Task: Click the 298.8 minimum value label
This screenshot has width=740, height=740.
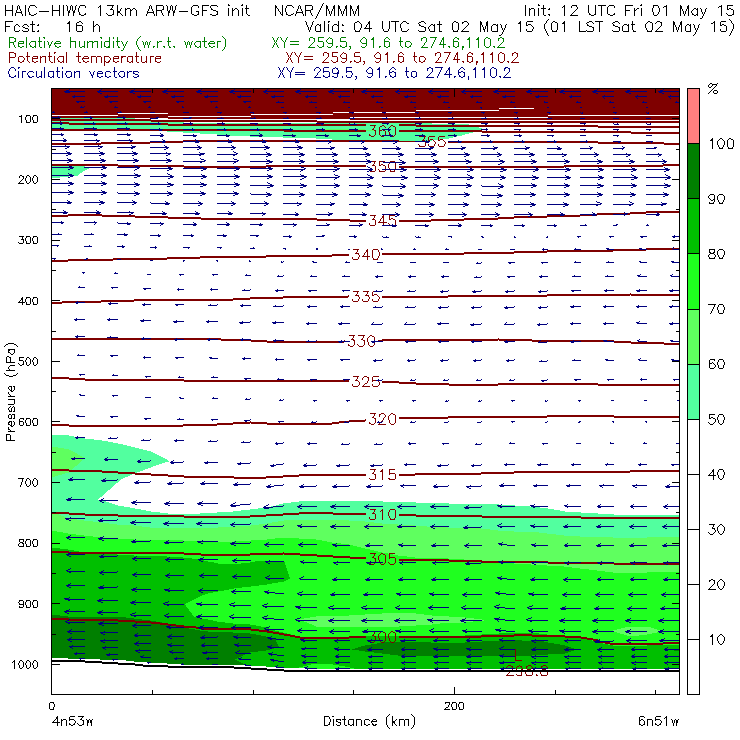Action: [x=527, y=672]
